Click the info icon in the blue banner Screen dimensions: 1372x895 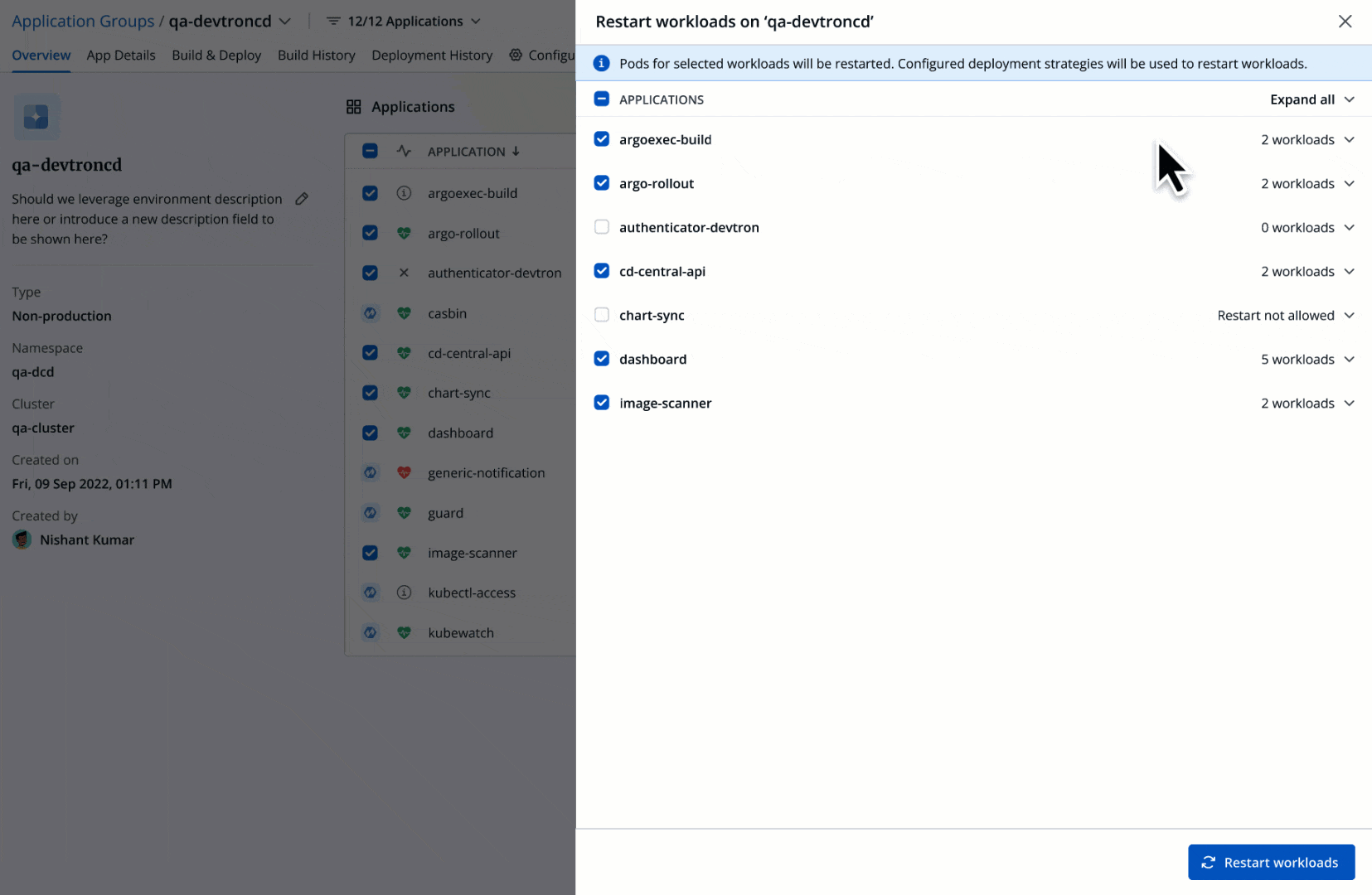[602, 64]
